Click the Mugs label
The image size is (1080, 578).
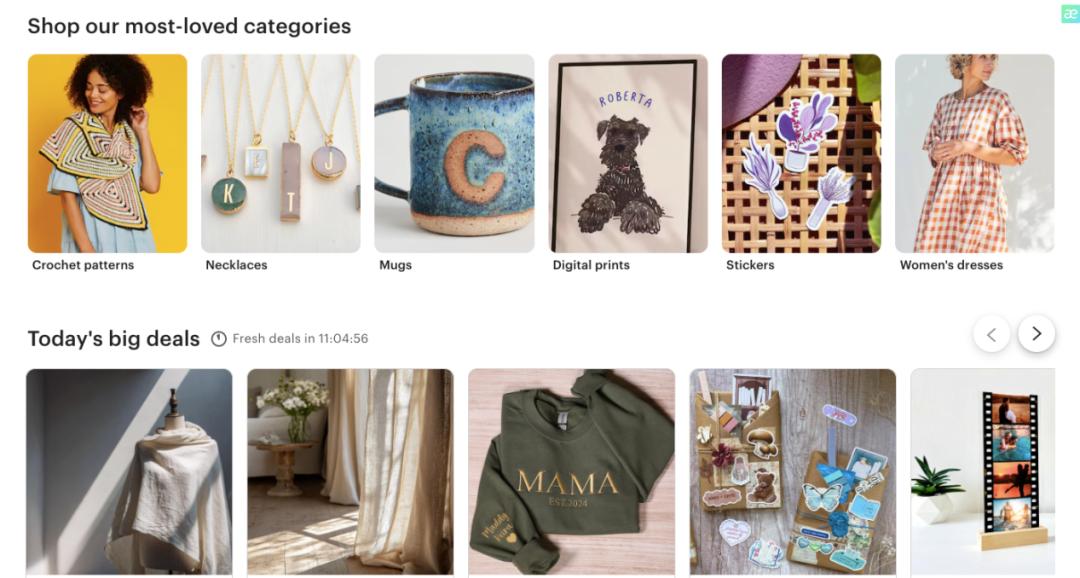(395, 265)
